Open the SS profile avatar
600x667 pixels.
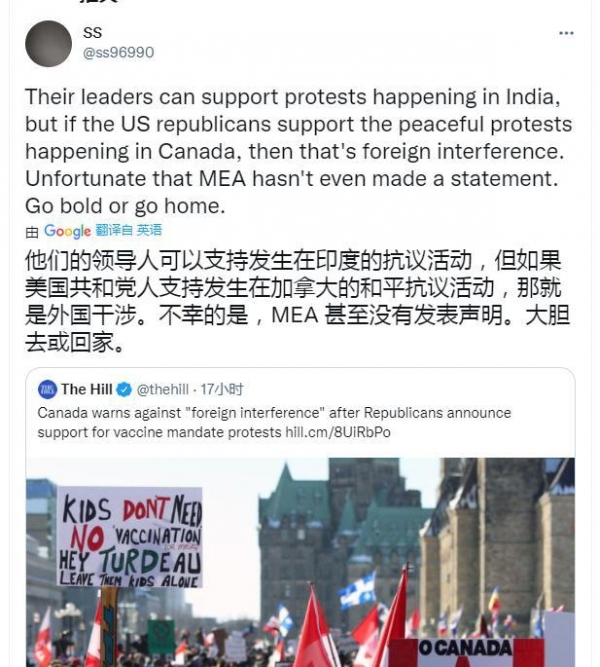[x=48, y=43]
